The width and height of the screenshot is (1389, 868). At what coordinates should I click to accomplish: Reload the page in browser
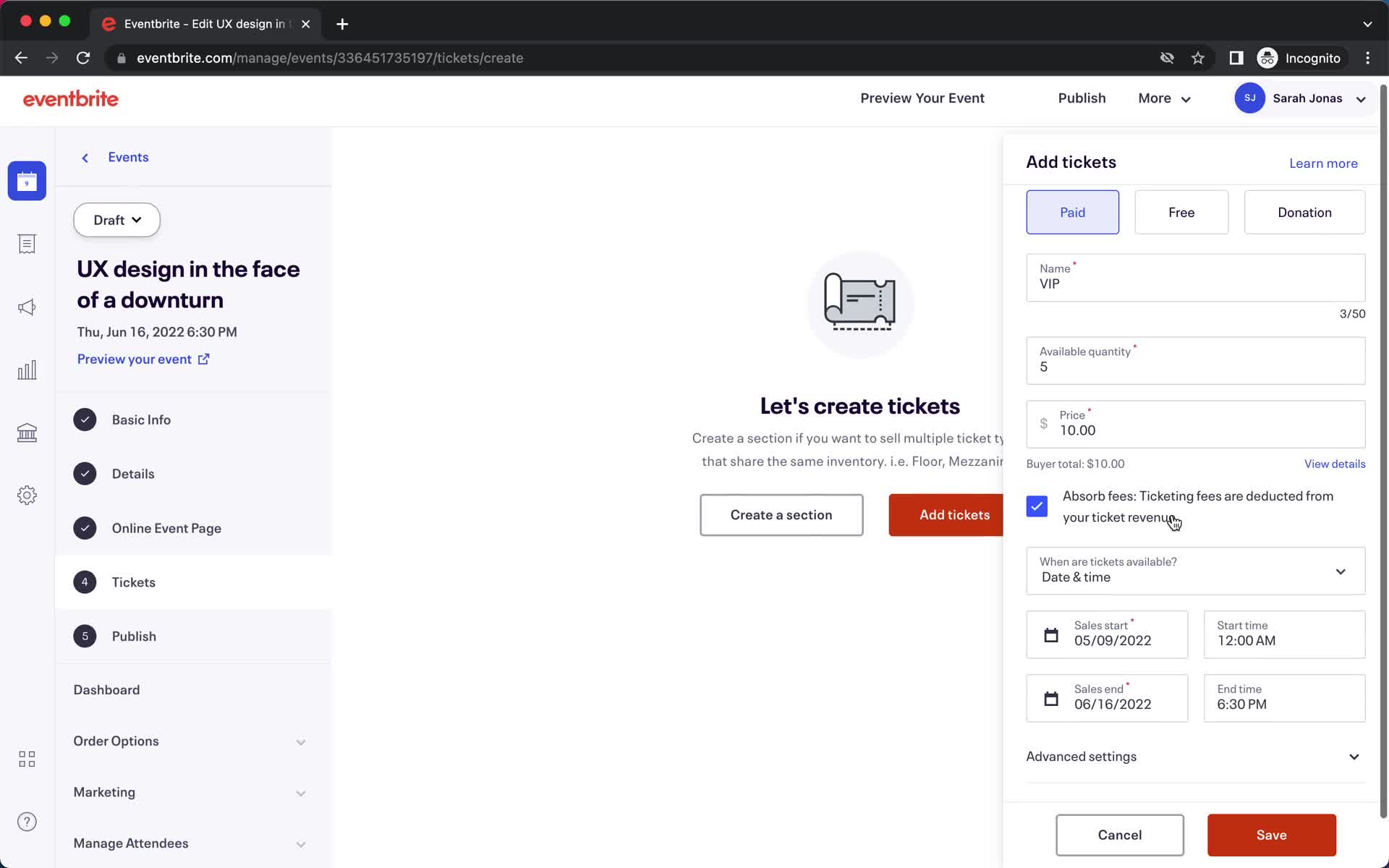point(83,58)
